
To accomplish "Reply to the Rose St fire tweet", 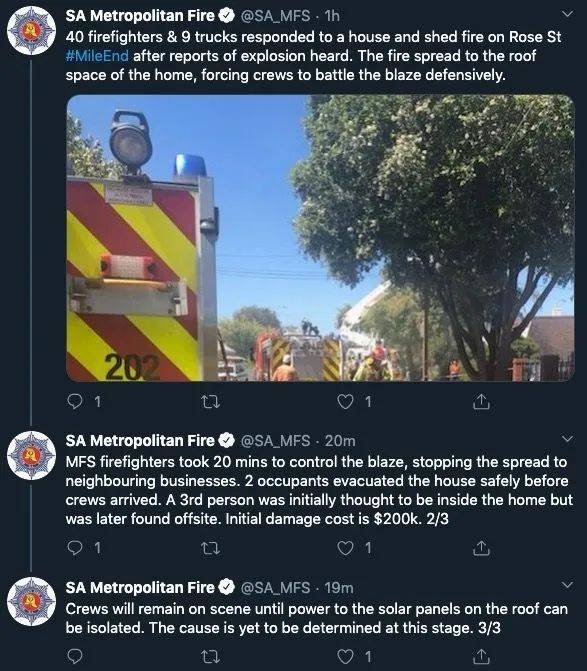I will [75, 401].
